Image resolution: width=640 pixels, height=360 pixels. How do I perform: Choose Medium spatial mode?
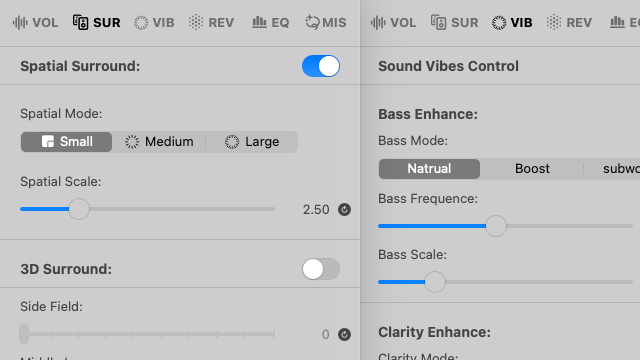coord(159,142)
